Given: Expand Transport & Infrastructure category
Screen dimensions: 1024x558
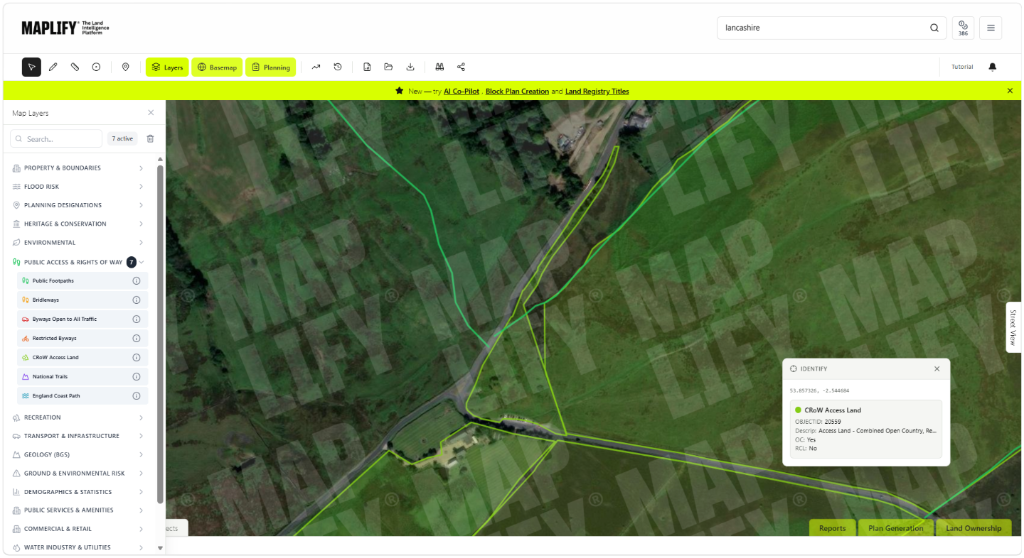Looking at the screenshot, I should tap(78, 436).
